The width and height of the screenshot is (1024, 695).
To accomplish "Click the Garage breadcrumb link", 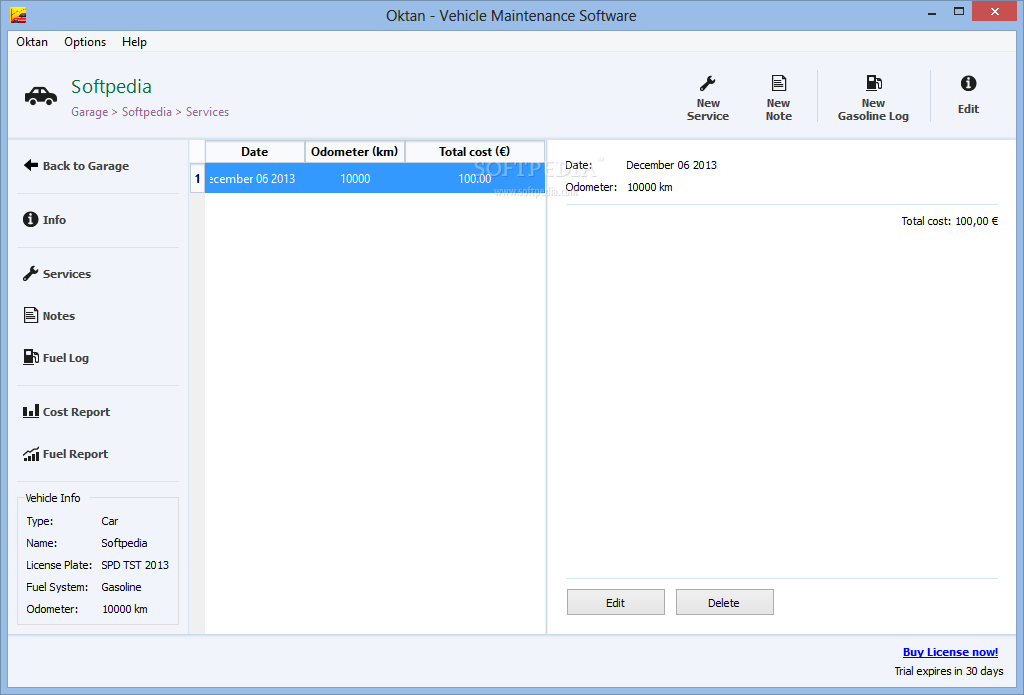I will pyautogui.click(x=89, y=112).
